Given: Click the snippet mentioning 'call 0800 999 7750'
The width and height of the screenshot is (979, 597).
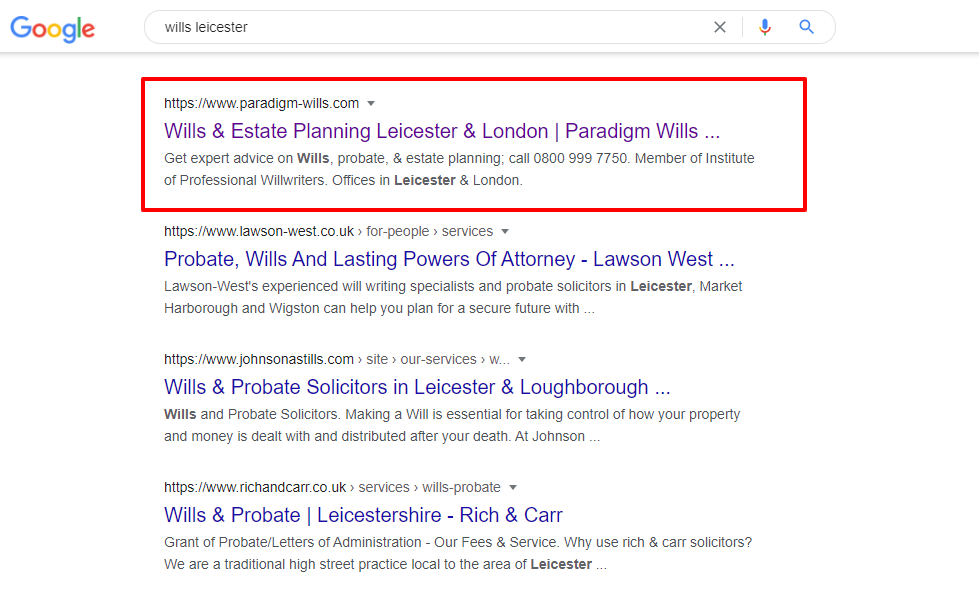Looking at the screenshot, I should point(460,169).
